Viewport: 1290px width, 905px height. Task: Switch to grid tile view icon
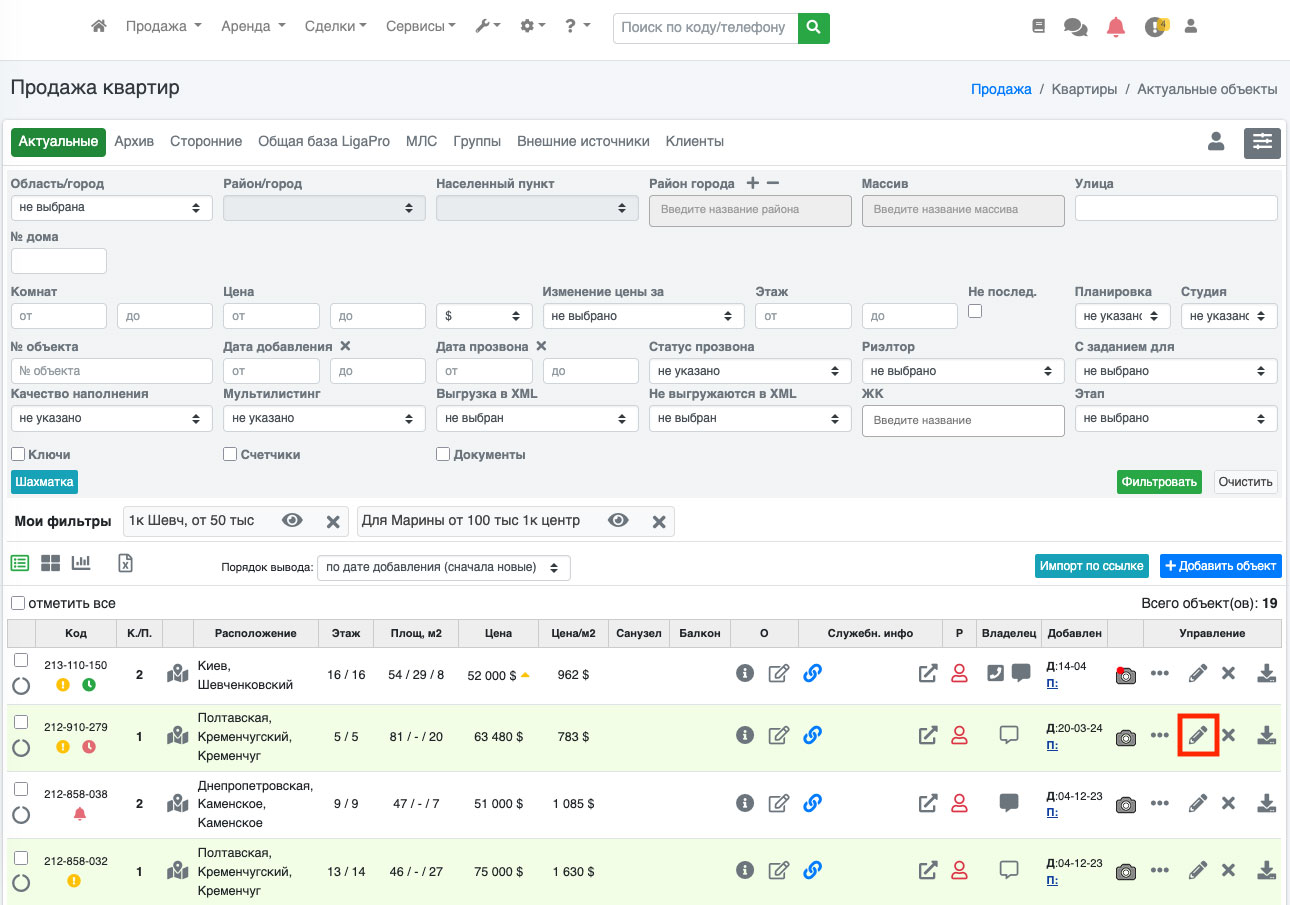point(50,564)
